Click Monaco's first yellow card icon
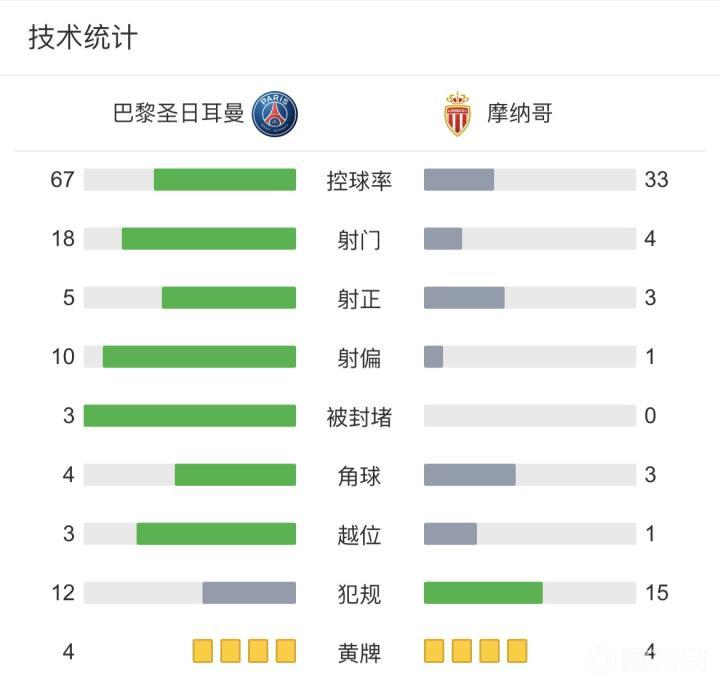This screenshot has width=720, height=685. click(434, 652)
